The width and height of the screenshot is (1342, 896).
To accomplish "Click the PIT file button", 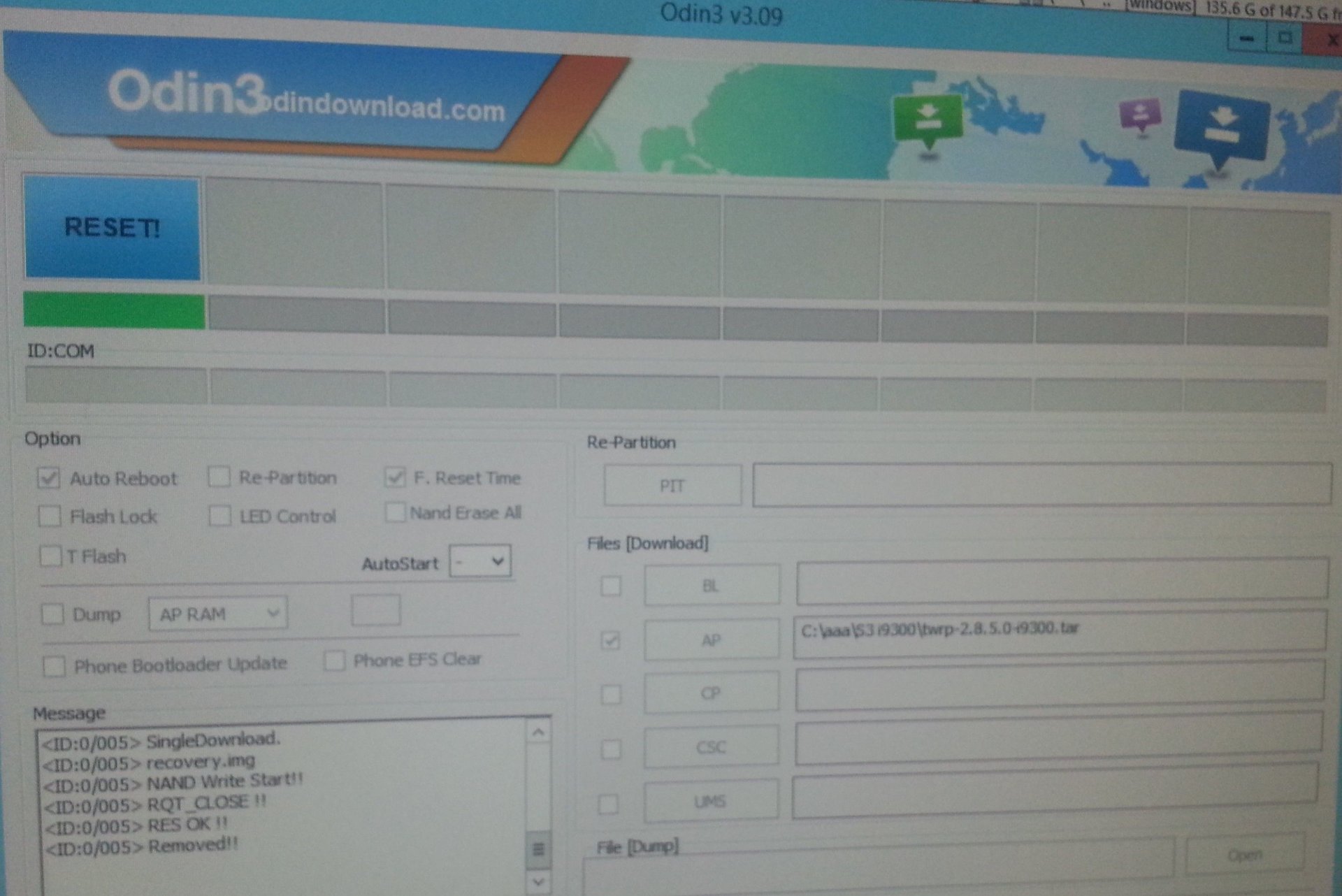I will point(672,485).
